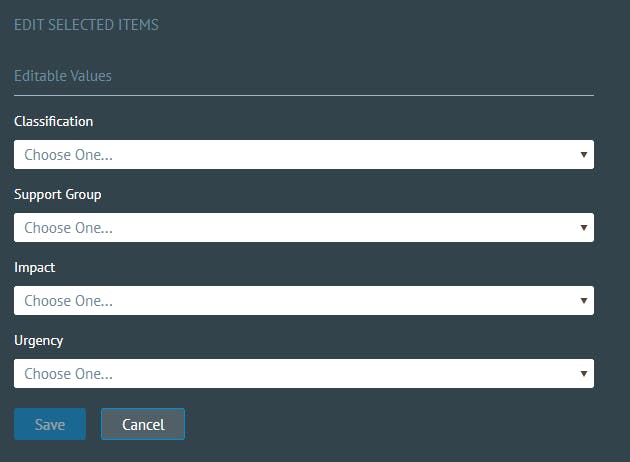Open the Support Group dropdown

point(304,228)
